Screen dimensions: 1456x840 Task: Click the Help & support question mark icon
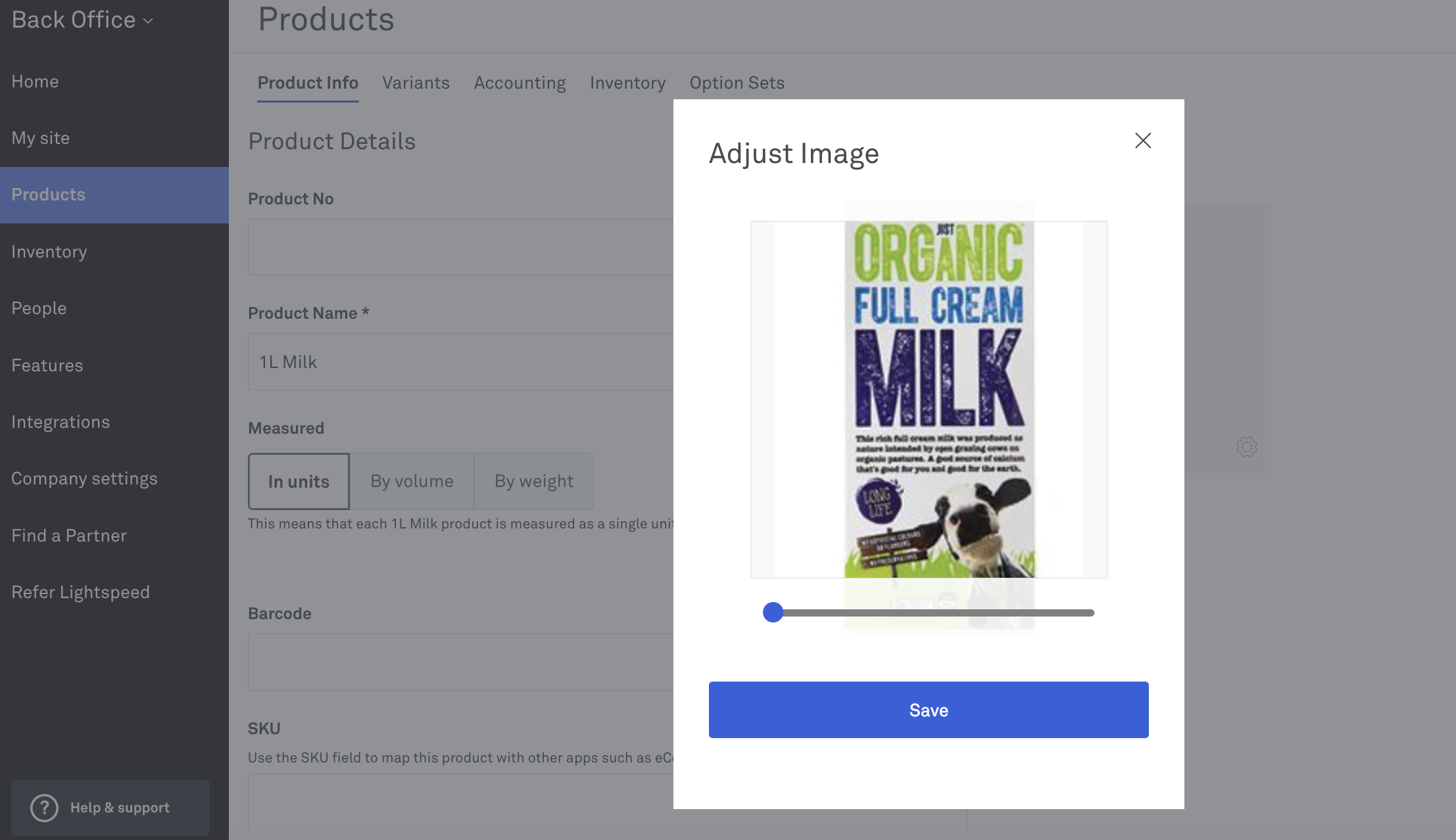[45, 808]
